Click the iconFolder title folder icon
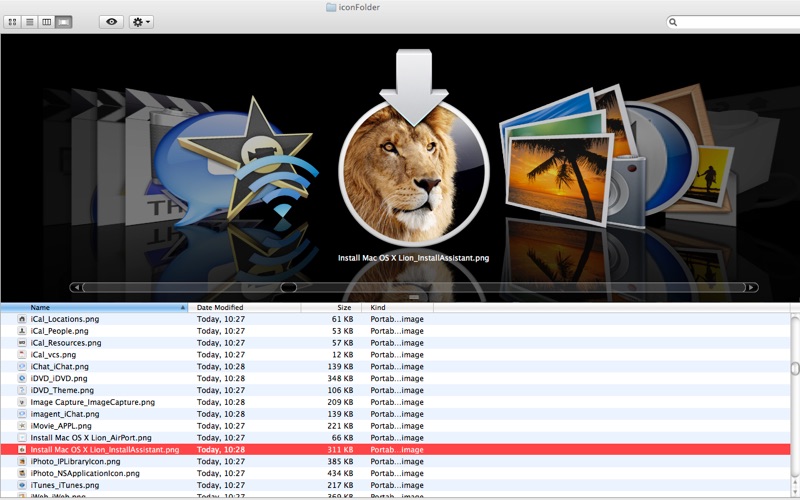Viewport: 800px width, 500px height. point(331,7)
